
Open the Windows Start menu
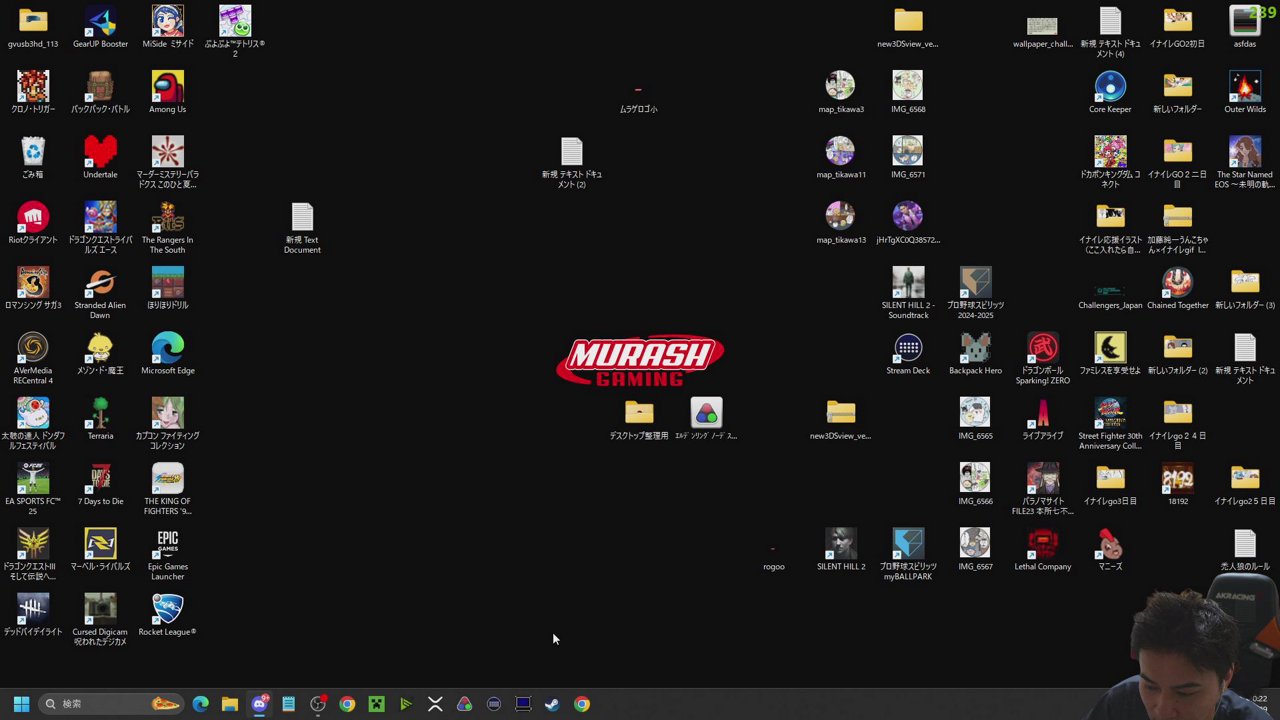click(x=21, y=704)
